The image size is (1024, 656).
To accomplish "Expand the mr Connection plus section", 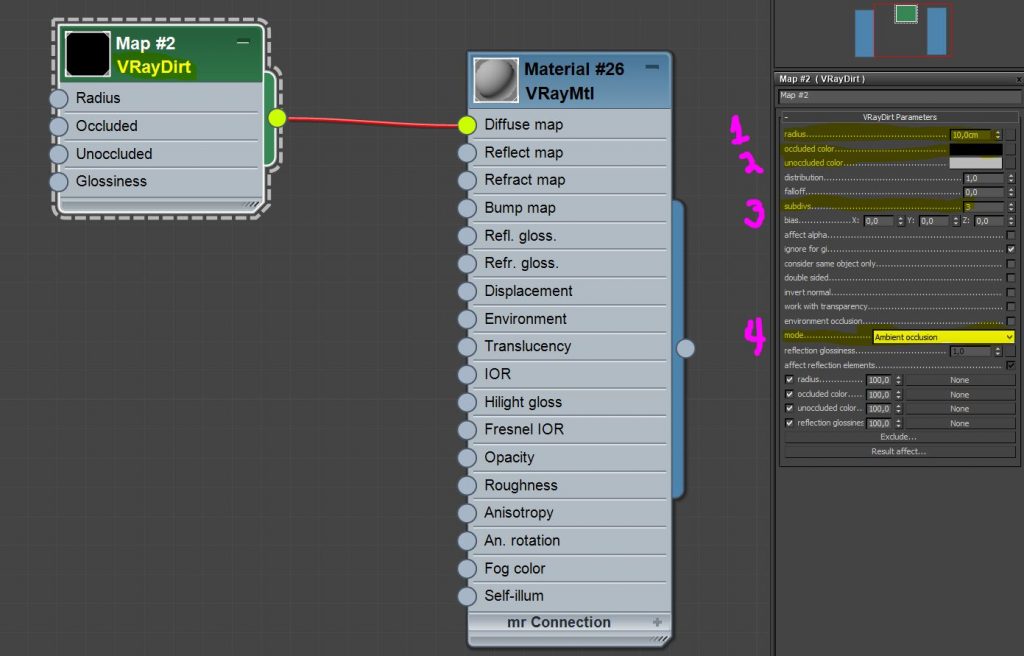I will [x=657, y=622].
